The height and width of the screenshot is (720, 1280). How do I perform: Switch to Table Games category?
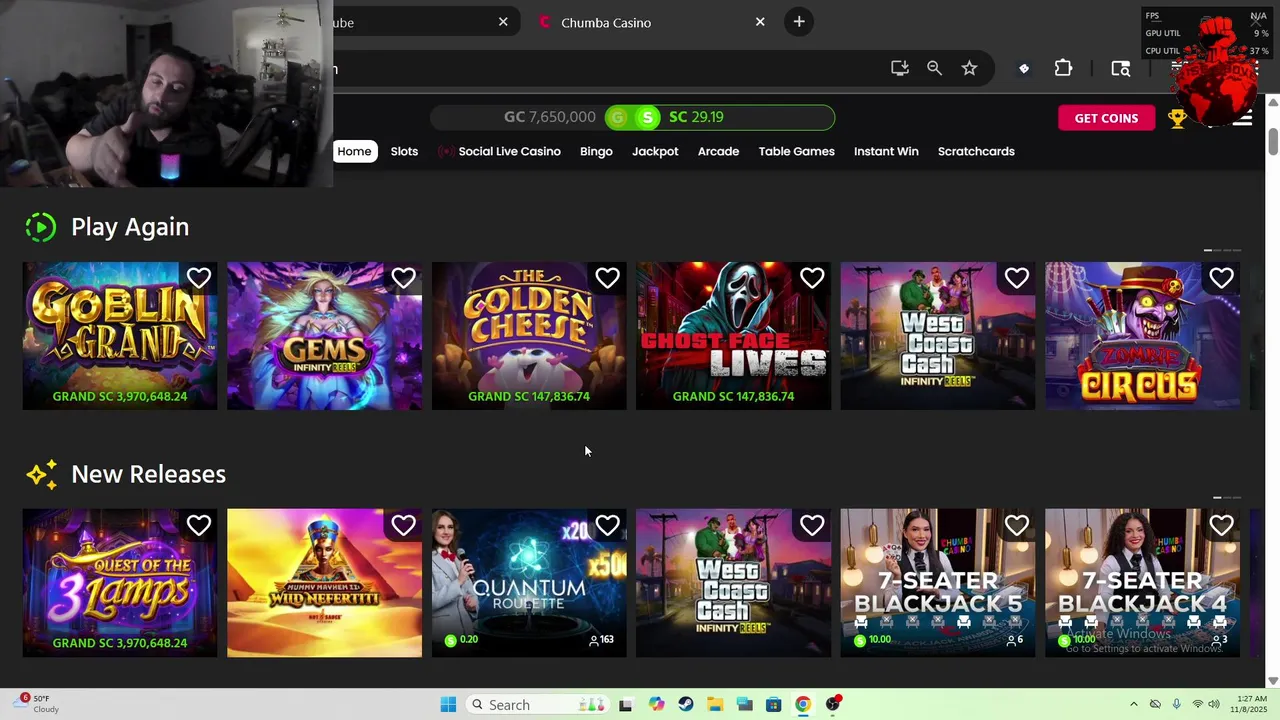[x=796, y=151]
